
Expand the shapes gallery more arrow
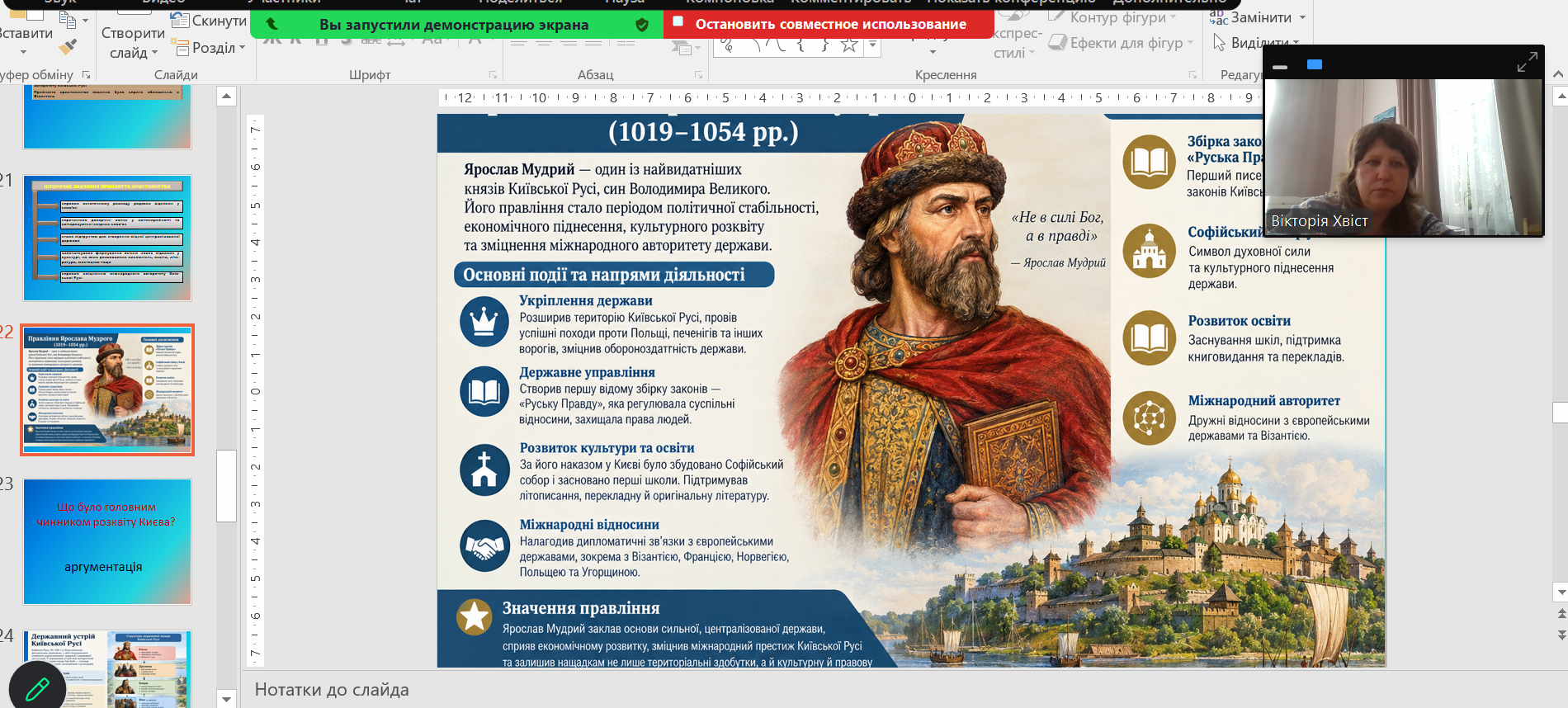(x=872, y=45)
